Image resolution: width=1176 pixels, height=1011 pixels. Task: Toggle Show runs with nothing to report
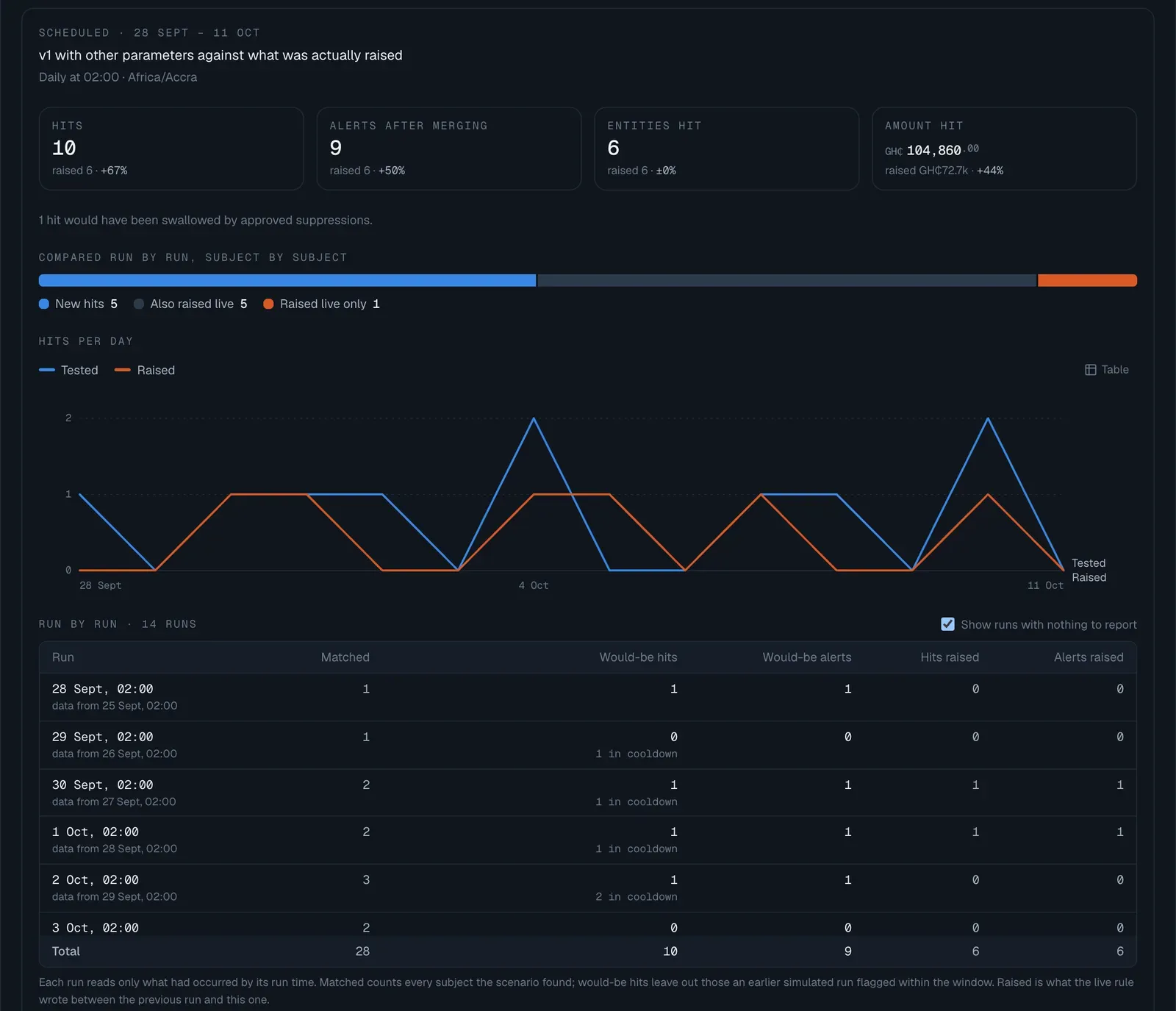(947, 624)
